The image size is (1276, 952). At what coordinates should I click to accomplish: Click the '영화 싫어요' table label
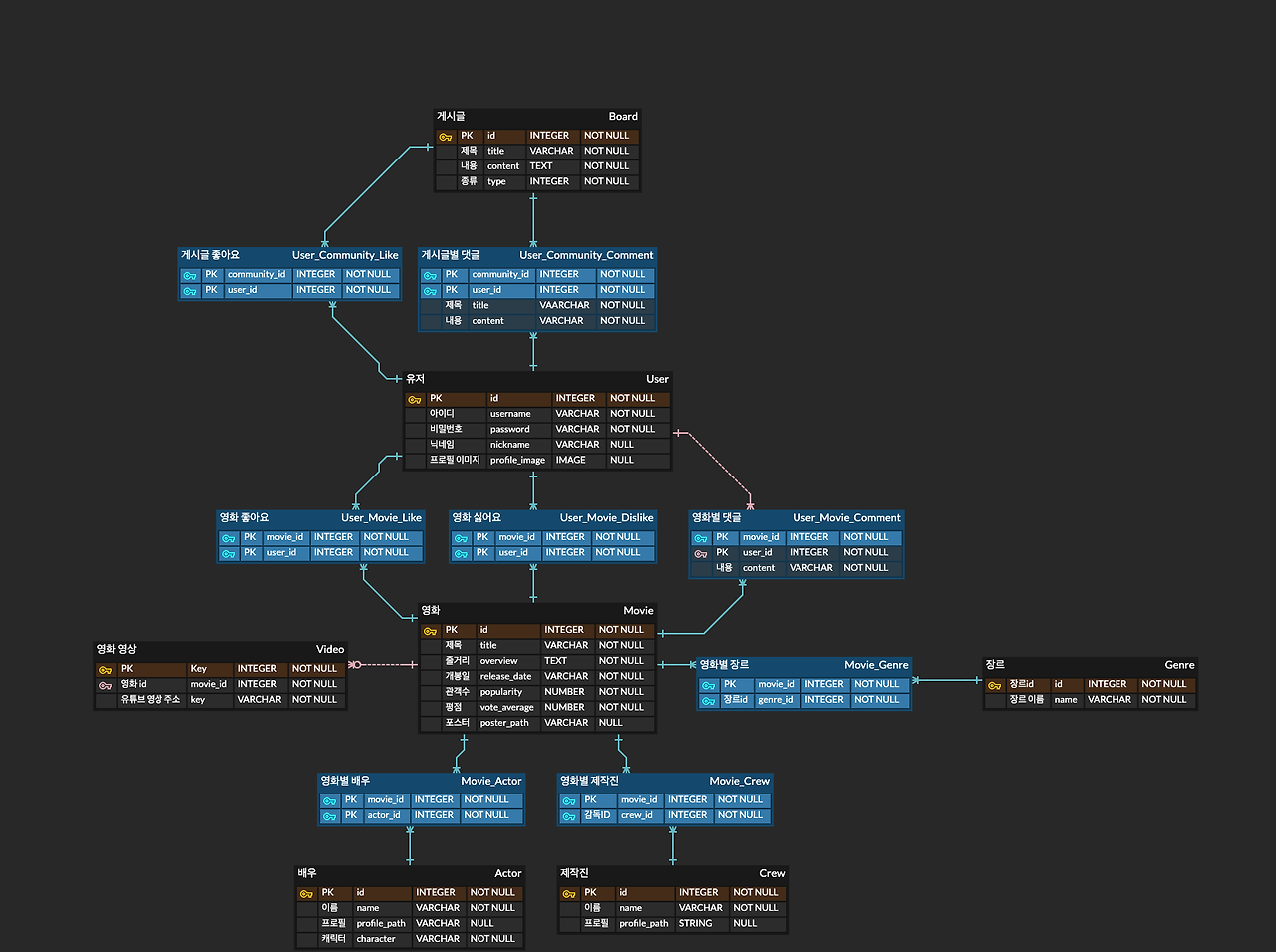pyautogui.click(x=477, y=518)
